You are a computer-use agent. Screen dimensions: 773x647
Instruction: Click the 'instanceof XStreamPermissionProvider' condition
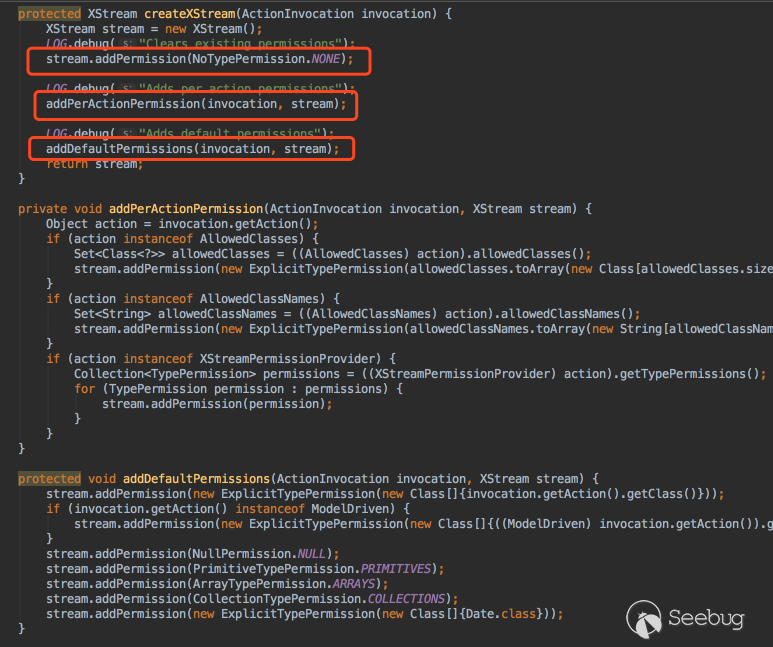pyautogui.click(x=252, y=359)
